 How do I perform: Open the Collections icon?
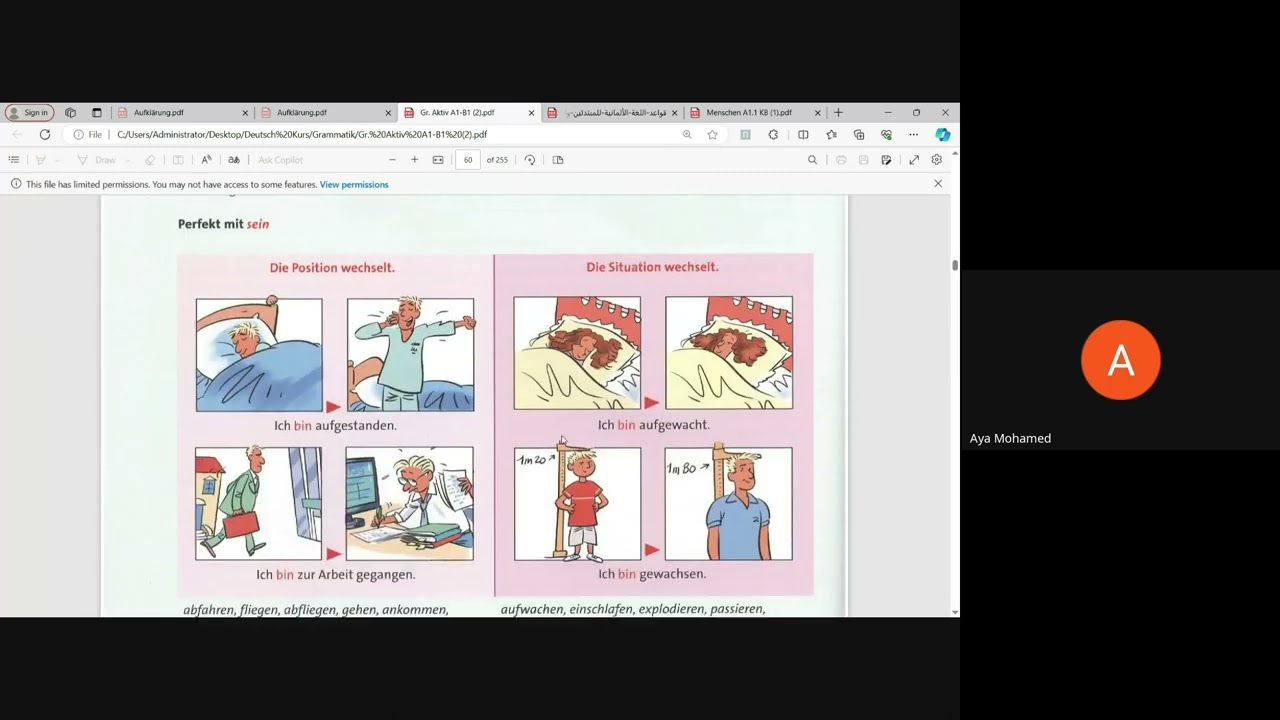point(859,134)
